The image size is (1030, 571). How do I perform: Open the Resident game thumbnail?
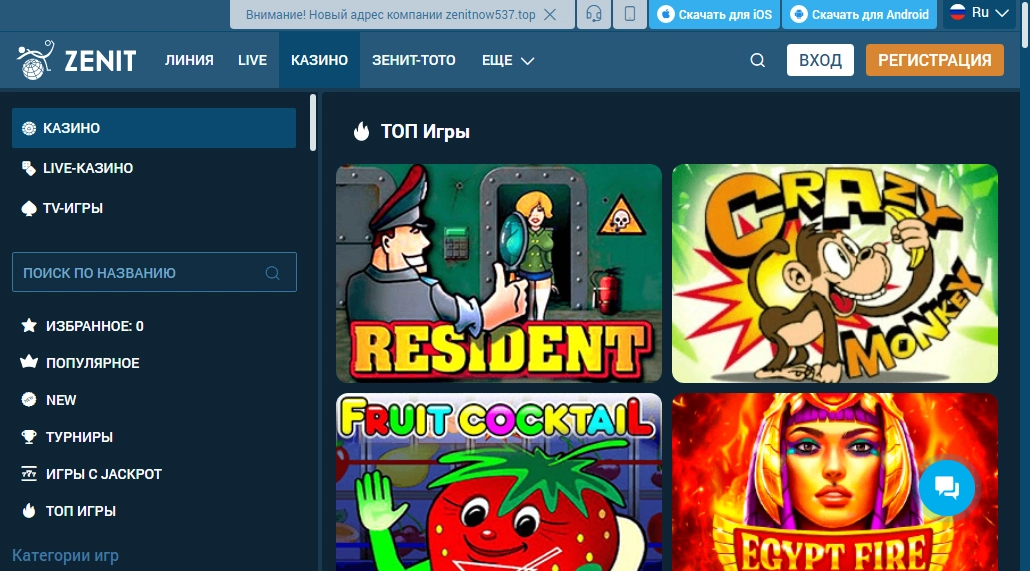(499, 273)
